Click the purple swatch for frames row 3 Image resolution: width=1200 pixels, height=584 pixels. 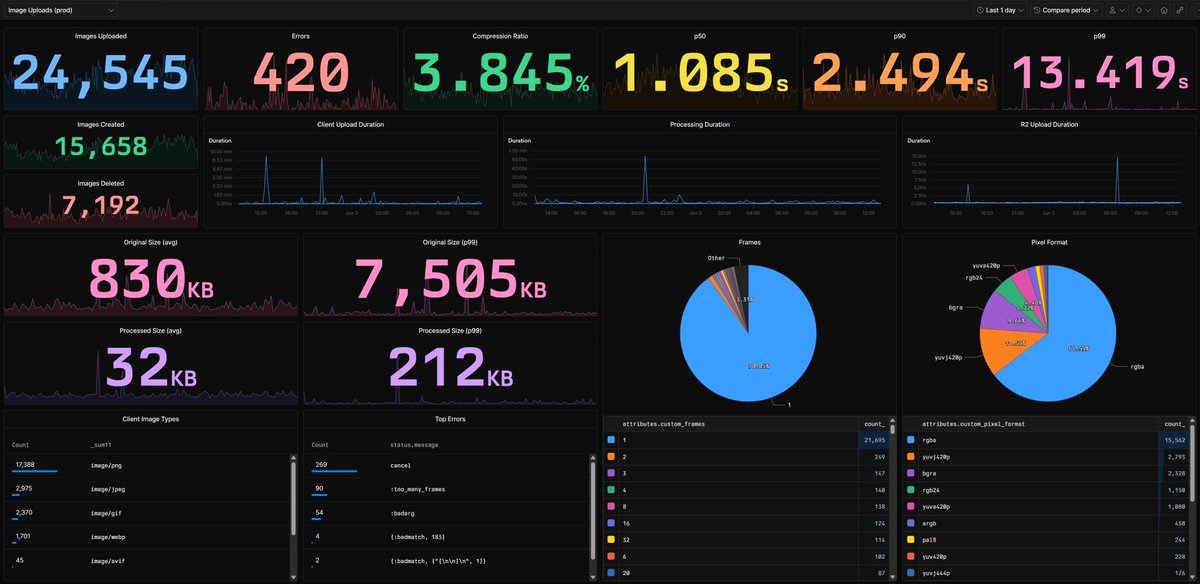click(x=612, y=473)
